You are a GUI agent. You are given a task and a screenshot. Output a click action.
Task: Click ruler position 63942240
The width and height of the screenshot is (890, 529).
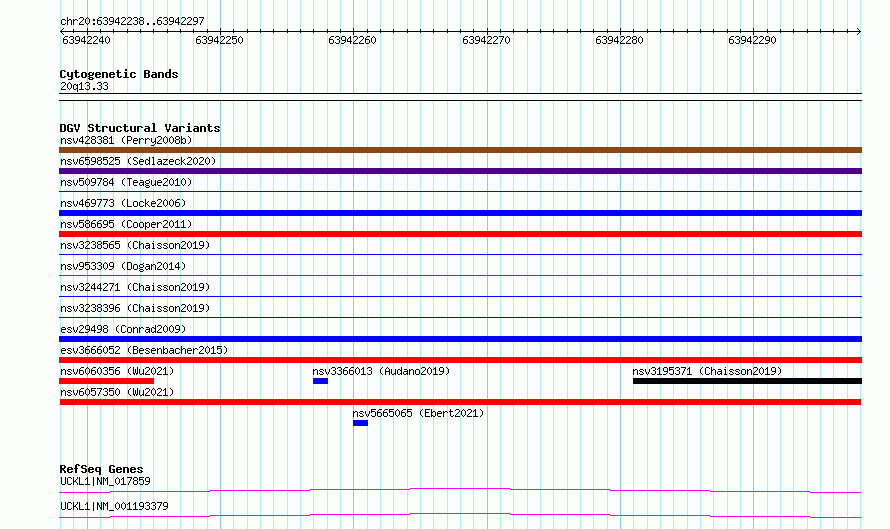[86, 40]
